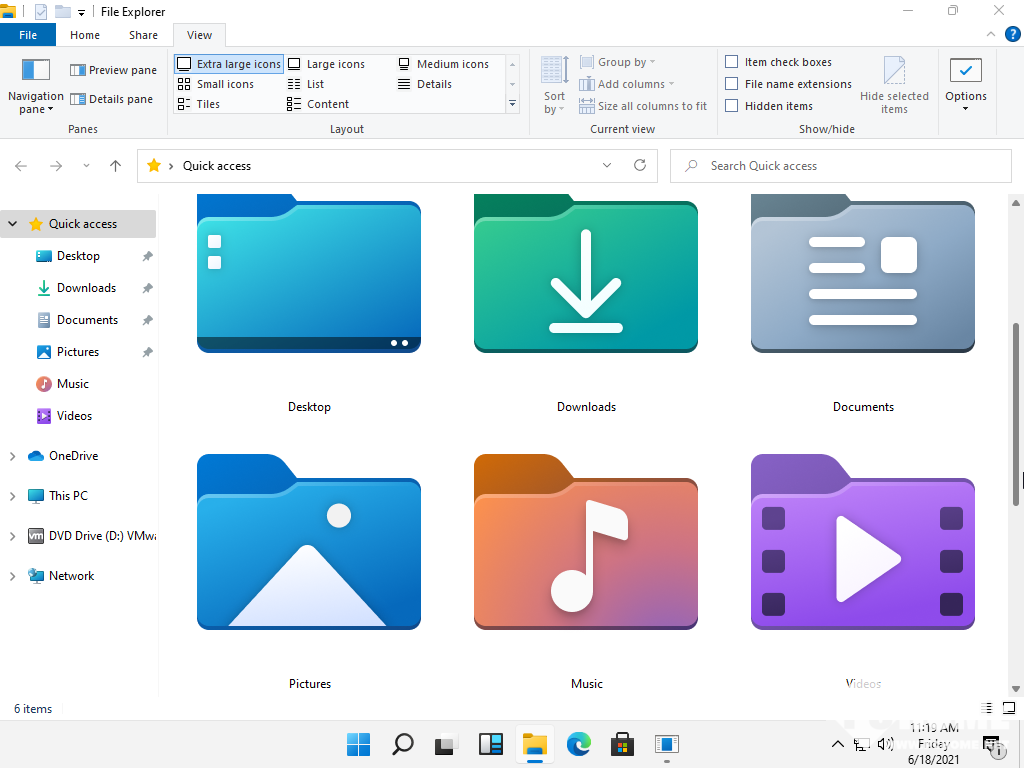The height and width of the screenshot is (768, 1024).
Task: Collapse Quick access in tree
Action: [12, 224]
